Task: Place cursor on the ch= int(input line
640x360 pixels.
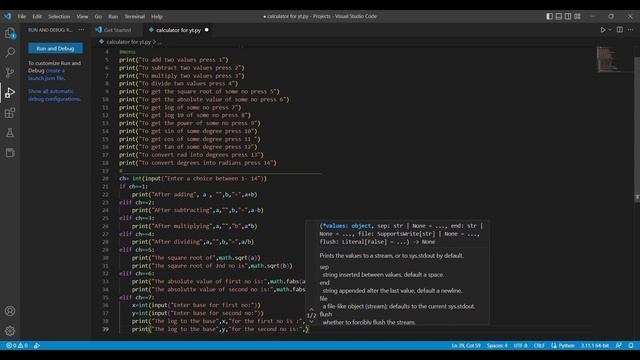Action: pyautogui.click(x=193, y=178)
